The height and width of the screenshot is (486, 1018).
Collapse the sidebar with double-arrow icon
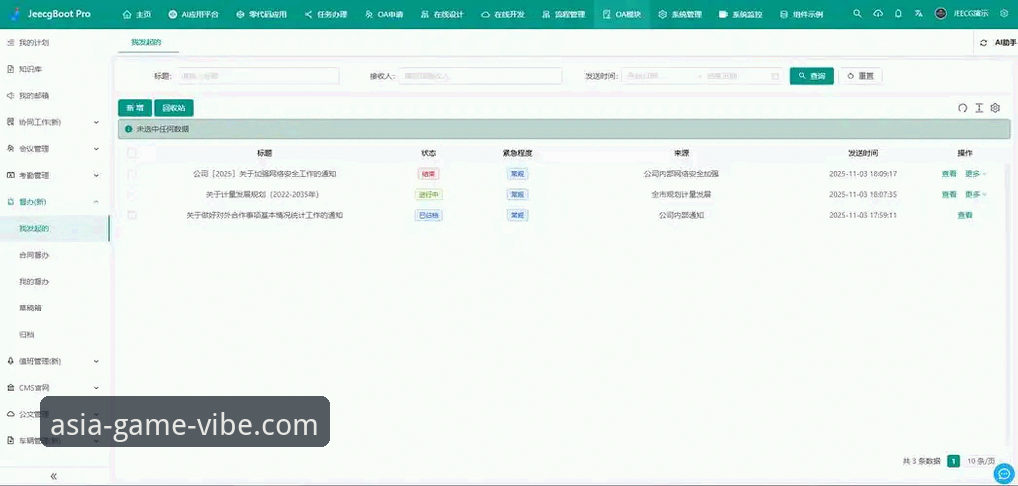click(54, 476)
